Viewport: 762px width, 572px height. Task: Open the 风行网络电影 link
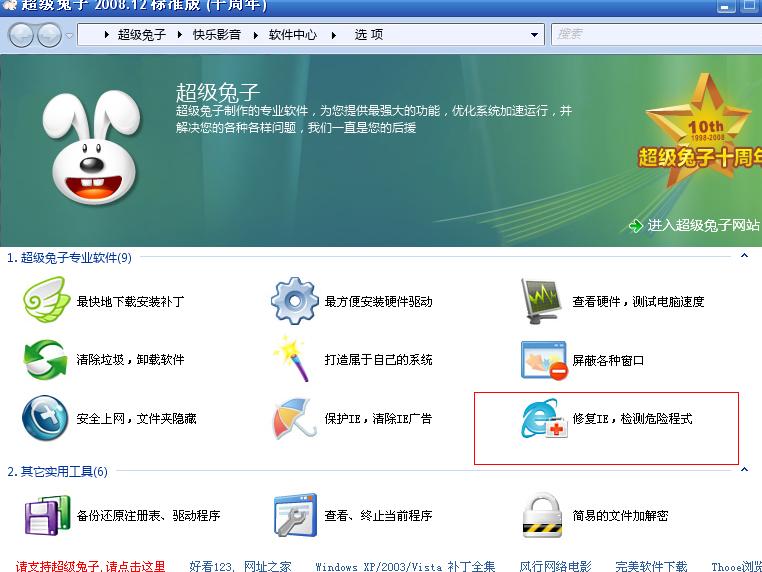[x=555, y=566]
